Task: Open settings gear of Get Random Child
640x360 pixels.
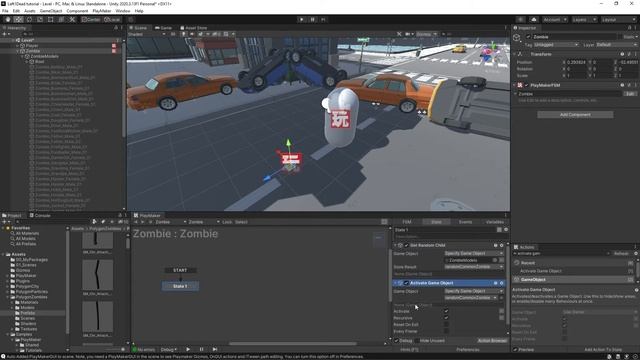Action: click(502, 245)
